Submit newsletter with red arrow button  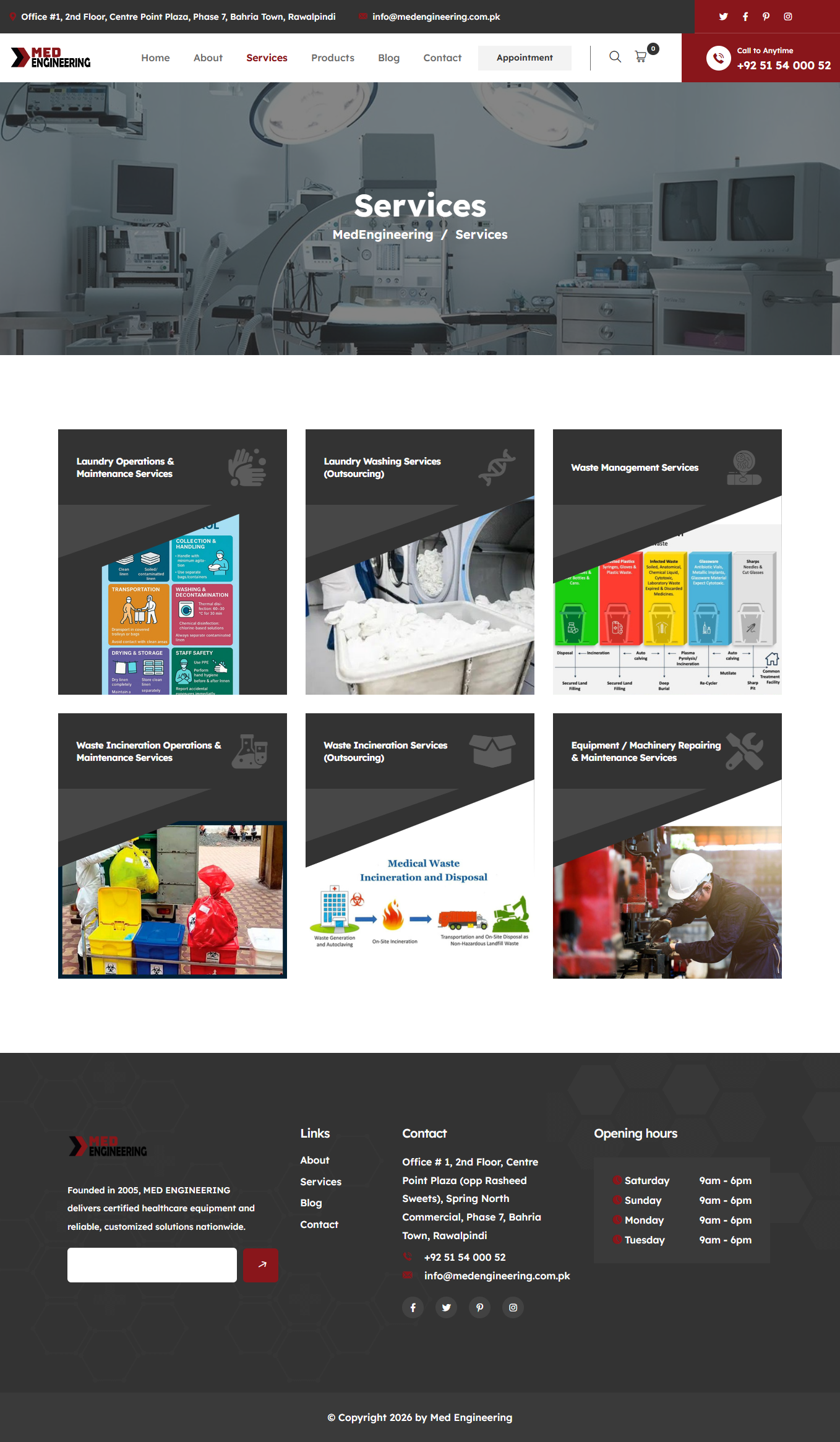[x=260, y=1264]
